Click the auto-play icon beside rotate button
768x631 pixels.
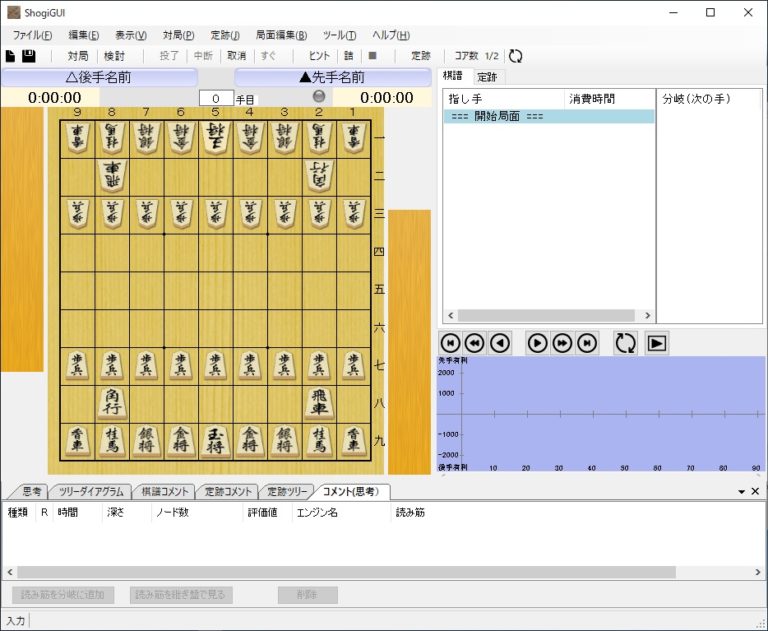click(656, 343)
